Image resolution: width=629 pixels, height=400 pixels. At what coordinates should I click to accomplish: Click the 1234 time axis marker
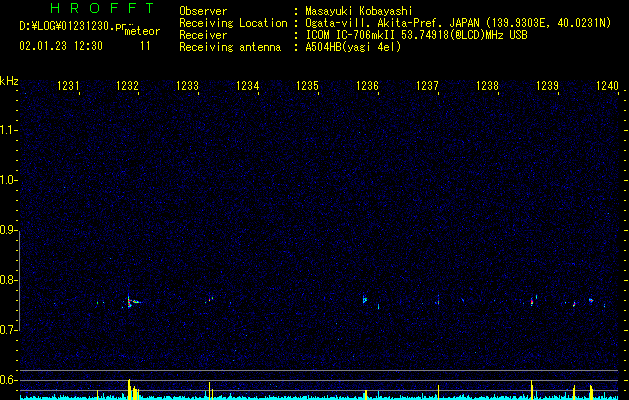click(x=248, y=86)
